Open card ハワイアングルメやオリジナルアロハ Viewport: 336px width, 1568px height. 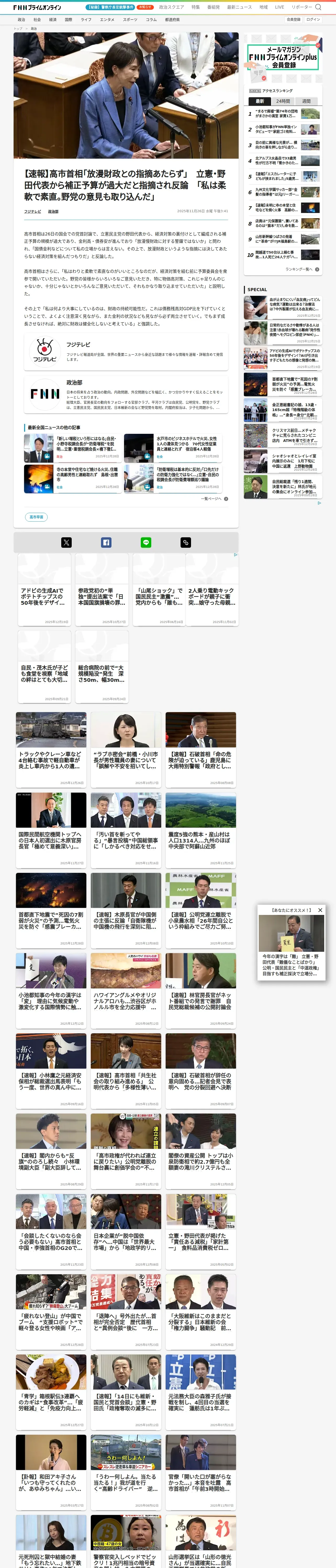(x=126, y=991)
